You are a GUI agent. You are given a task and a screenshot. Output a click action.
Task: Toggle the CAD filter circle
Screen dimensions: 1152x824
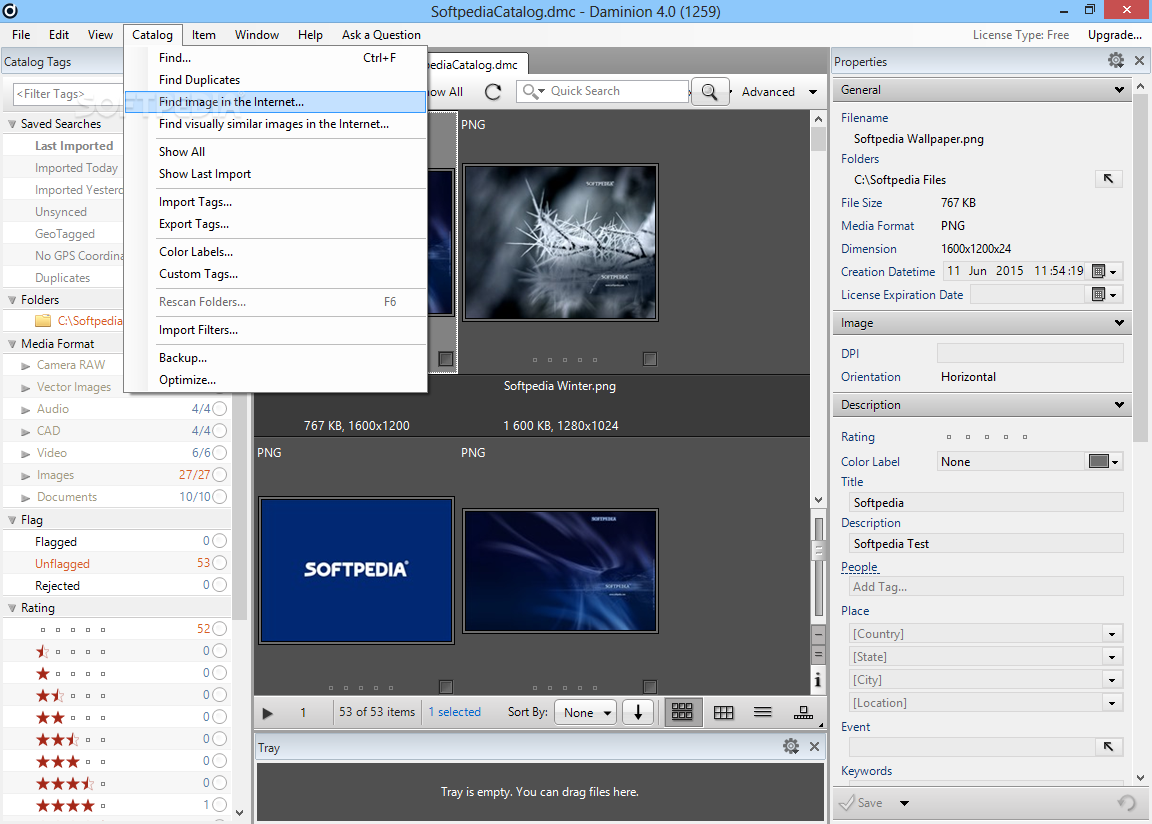(220, 431)
